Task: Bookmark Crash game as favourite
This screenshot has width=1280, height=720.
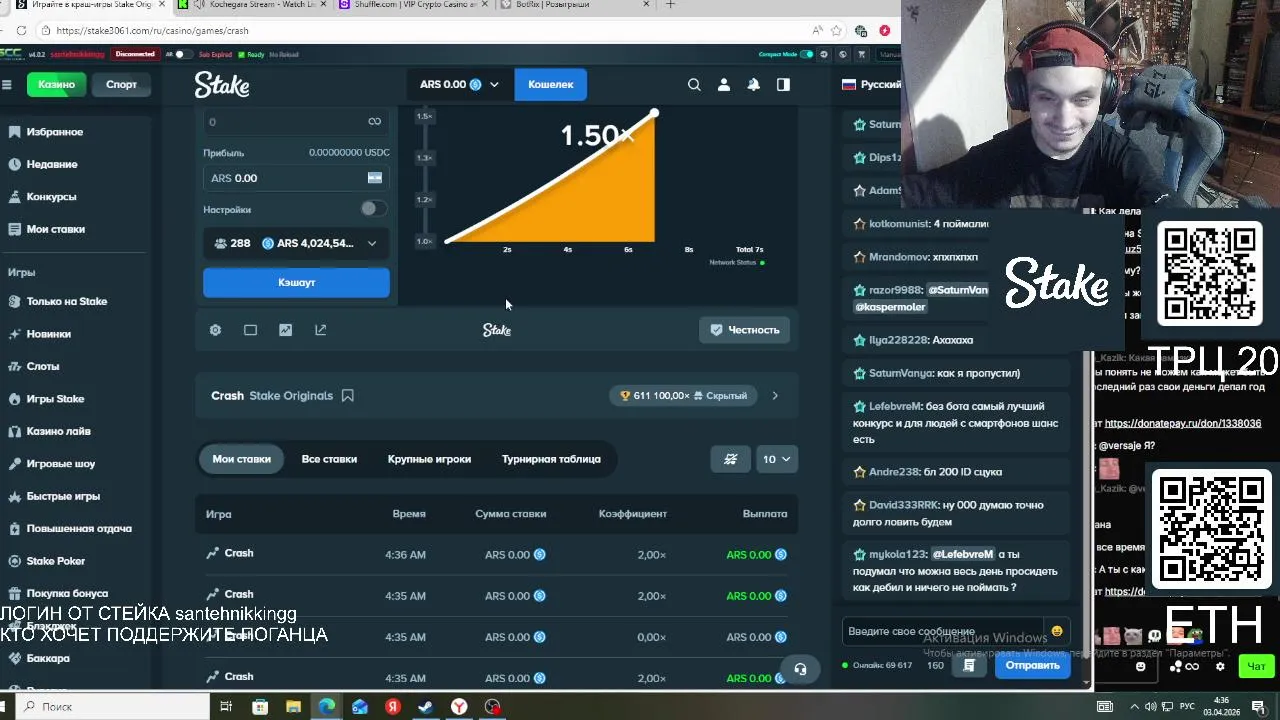Action: point(348,396)
